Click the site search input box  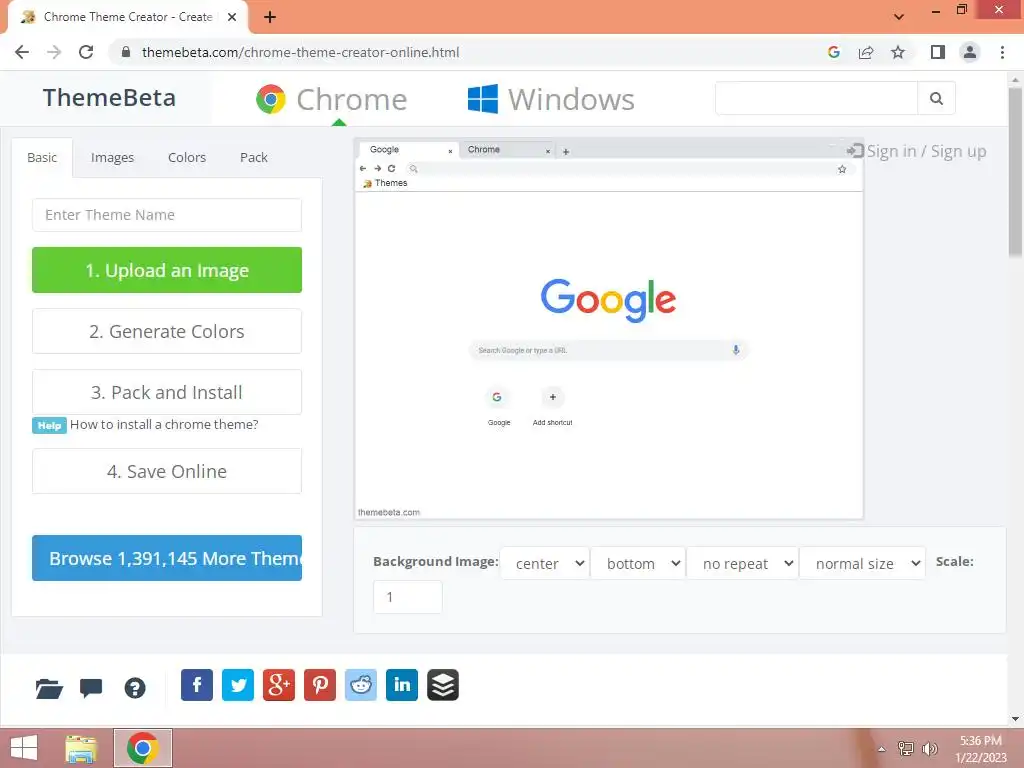pos(816,98)
